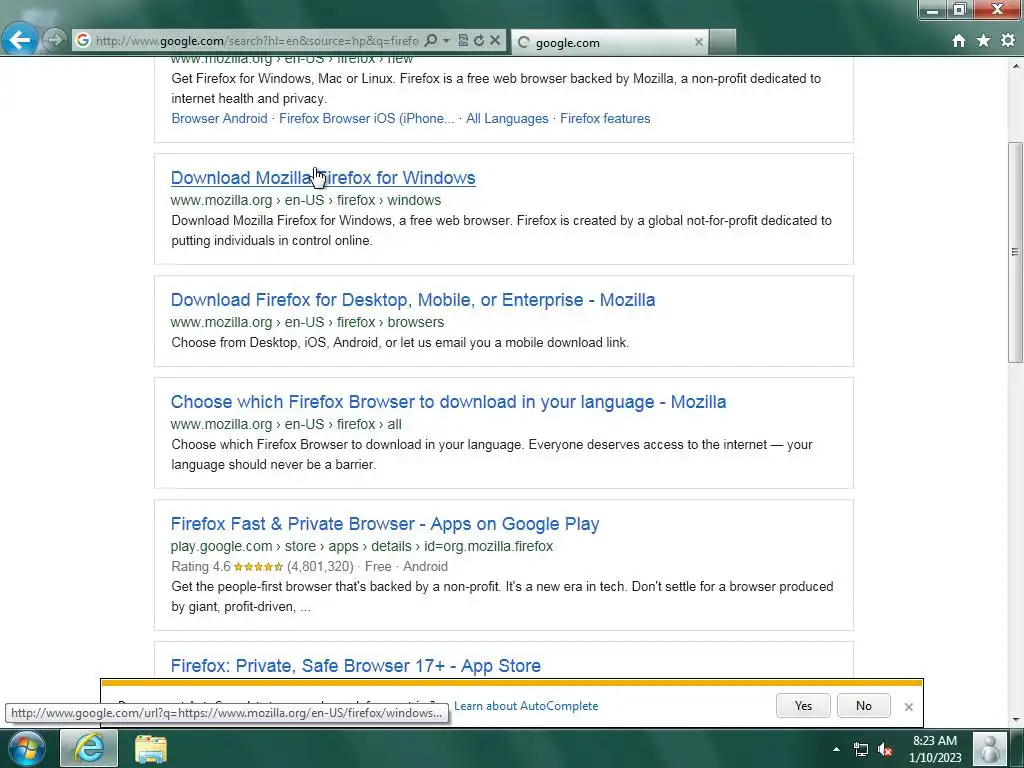Select the google.com tab
Viewport: 1024px width, 768px height.
(x=608, y=42)
